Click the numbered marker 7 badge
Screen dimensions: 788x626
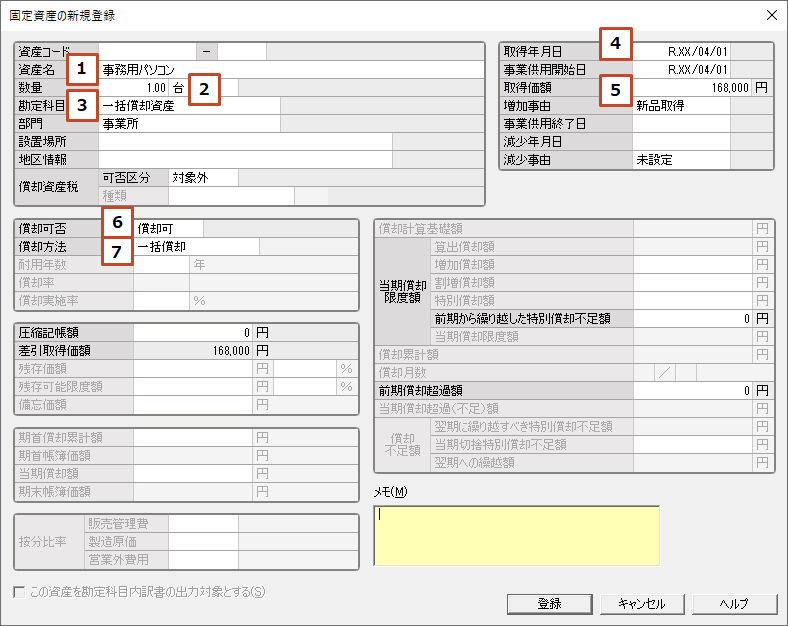117,250
